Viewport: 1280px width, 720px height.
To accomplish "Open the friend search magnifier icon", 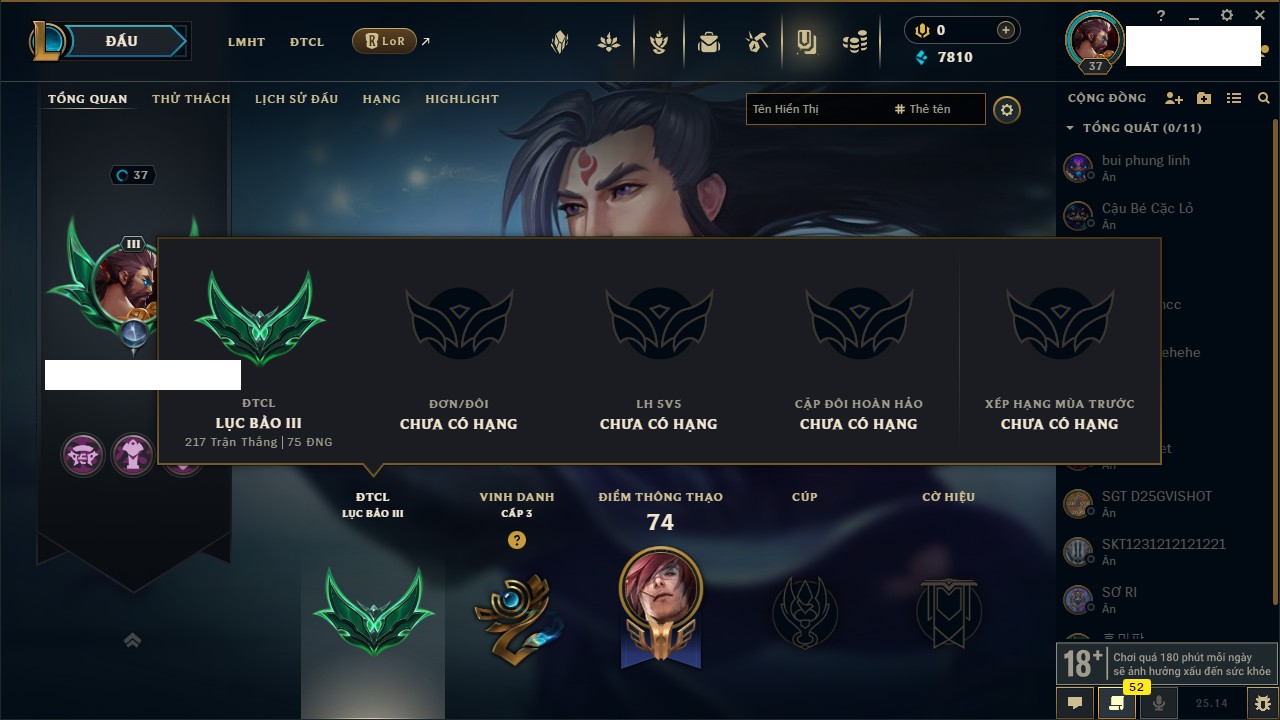I will 1264,98.
